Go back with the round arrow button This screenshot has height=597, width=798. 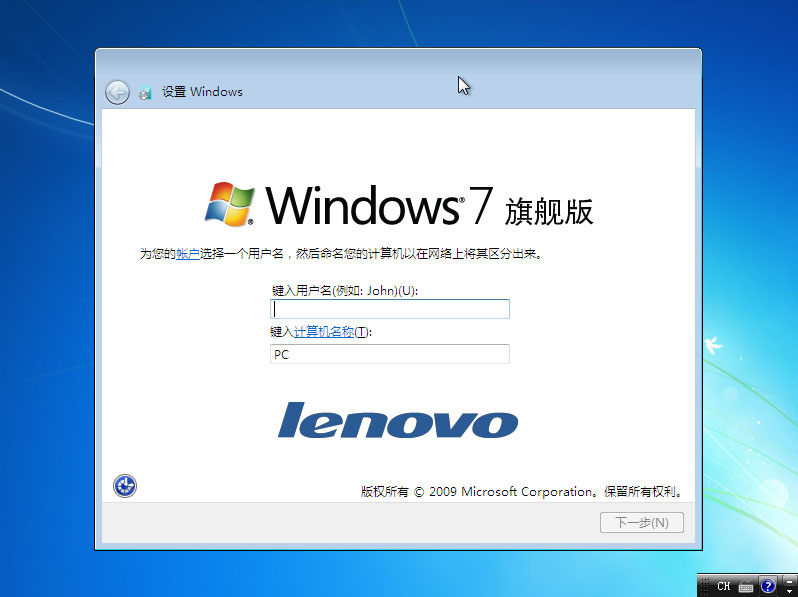[x=117, y=92]
